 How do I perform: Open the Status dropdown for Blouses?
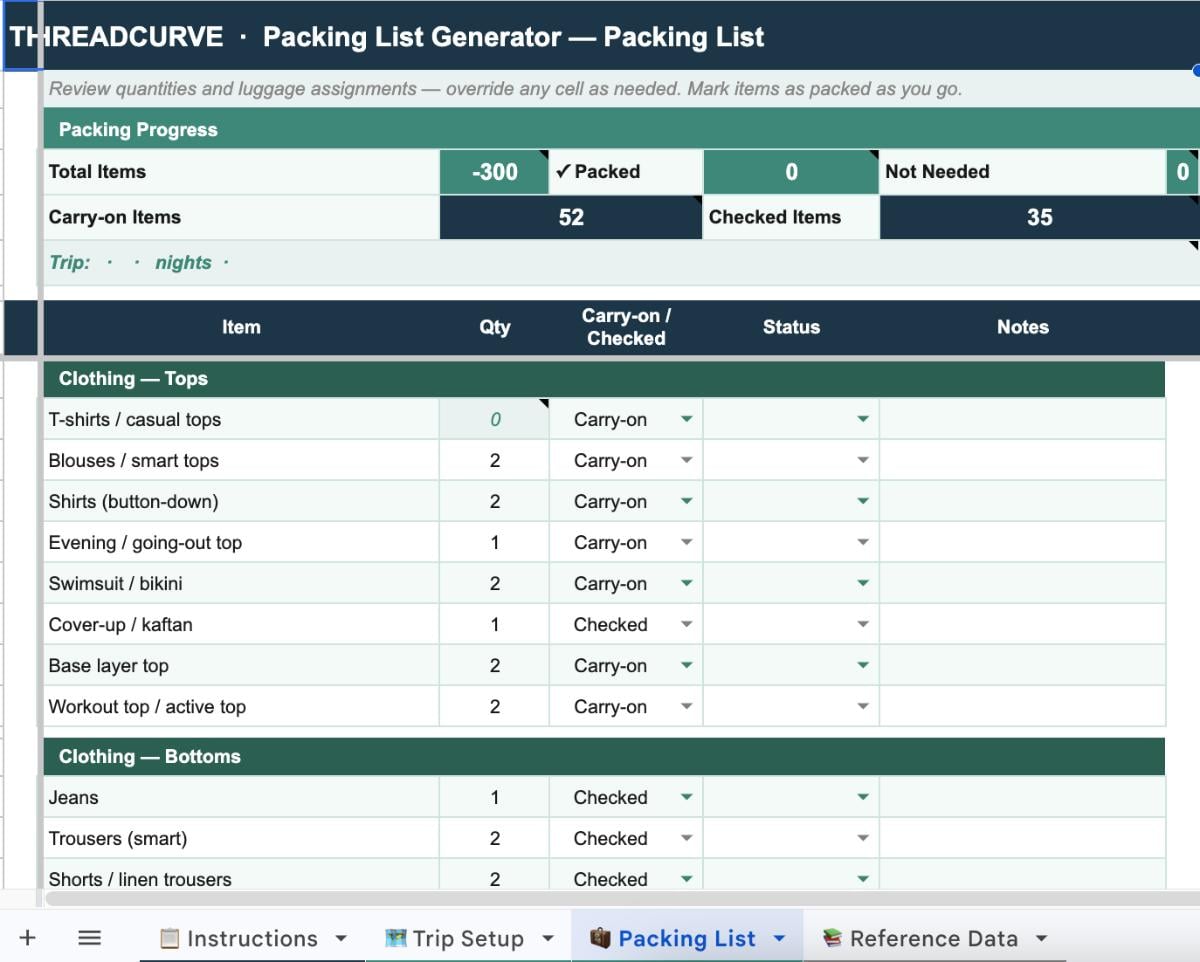point(864,460)
